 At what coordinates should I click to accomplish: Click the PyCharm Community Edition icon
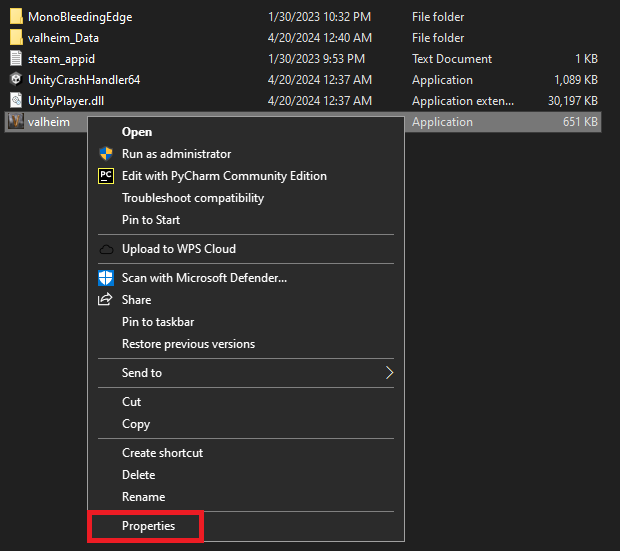coord(106,176)
